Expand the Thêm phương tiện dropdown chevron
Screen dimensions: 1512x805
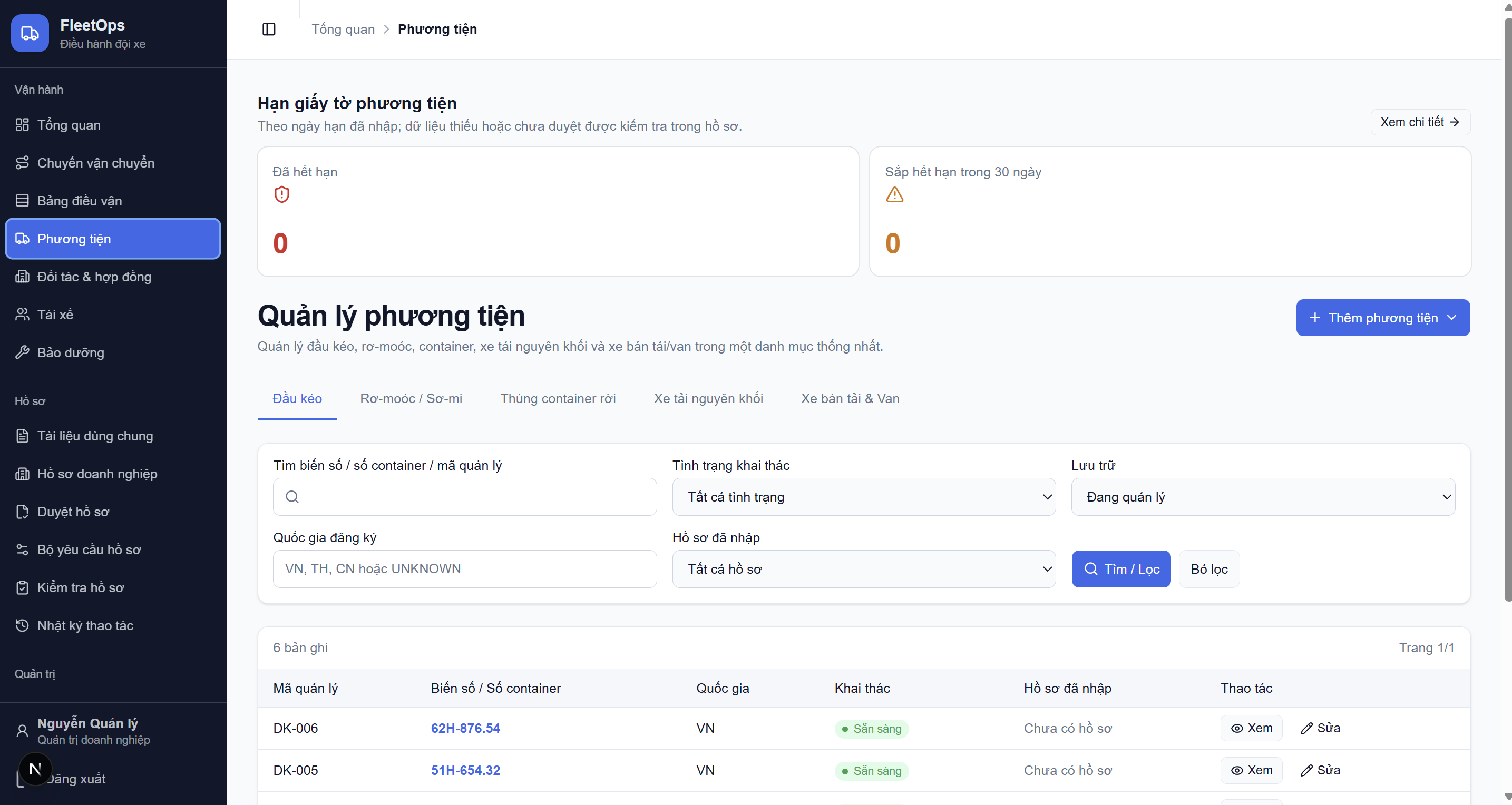[1452, 318]
